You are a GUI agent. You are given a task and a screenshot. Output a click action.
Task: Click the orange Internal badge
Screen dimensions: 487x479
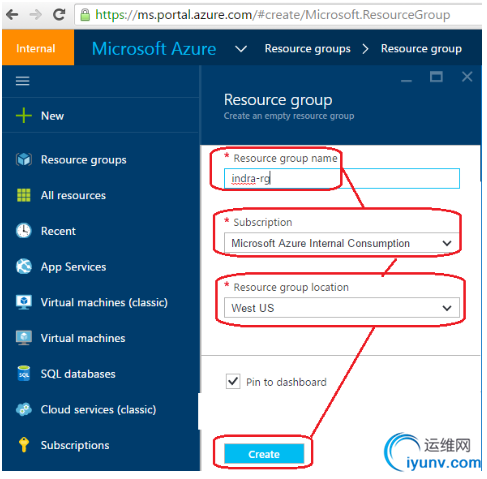coord(38,47)
